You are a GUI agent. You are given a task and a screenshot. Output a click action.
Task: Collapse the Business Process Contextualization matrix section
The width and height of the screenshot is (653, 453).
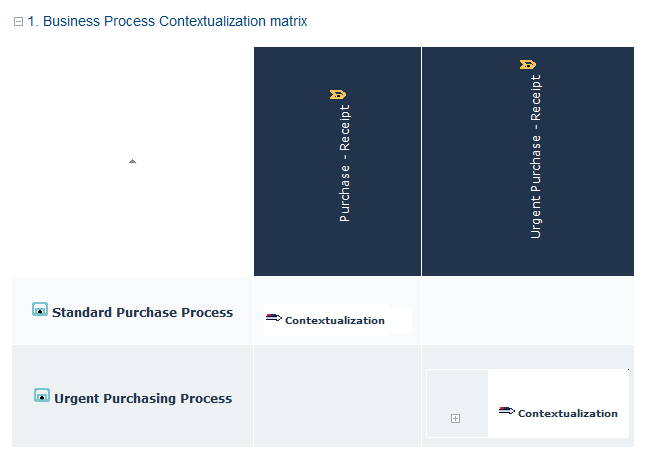(18, 22)
